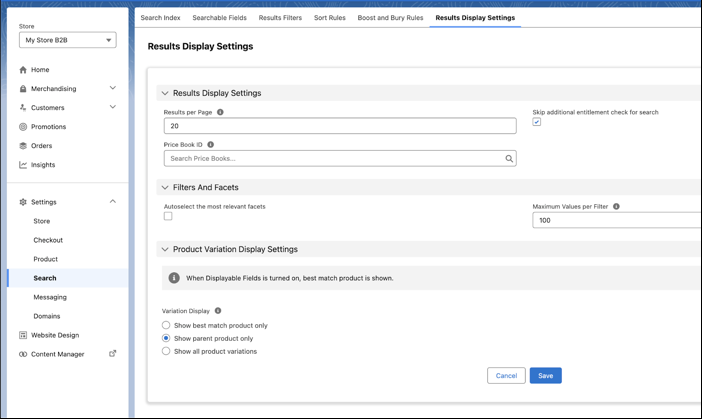The width and height of the screenshot is (702, 419).
Task: Click the Price Book search magnifier icon
Action: [509, 158]
